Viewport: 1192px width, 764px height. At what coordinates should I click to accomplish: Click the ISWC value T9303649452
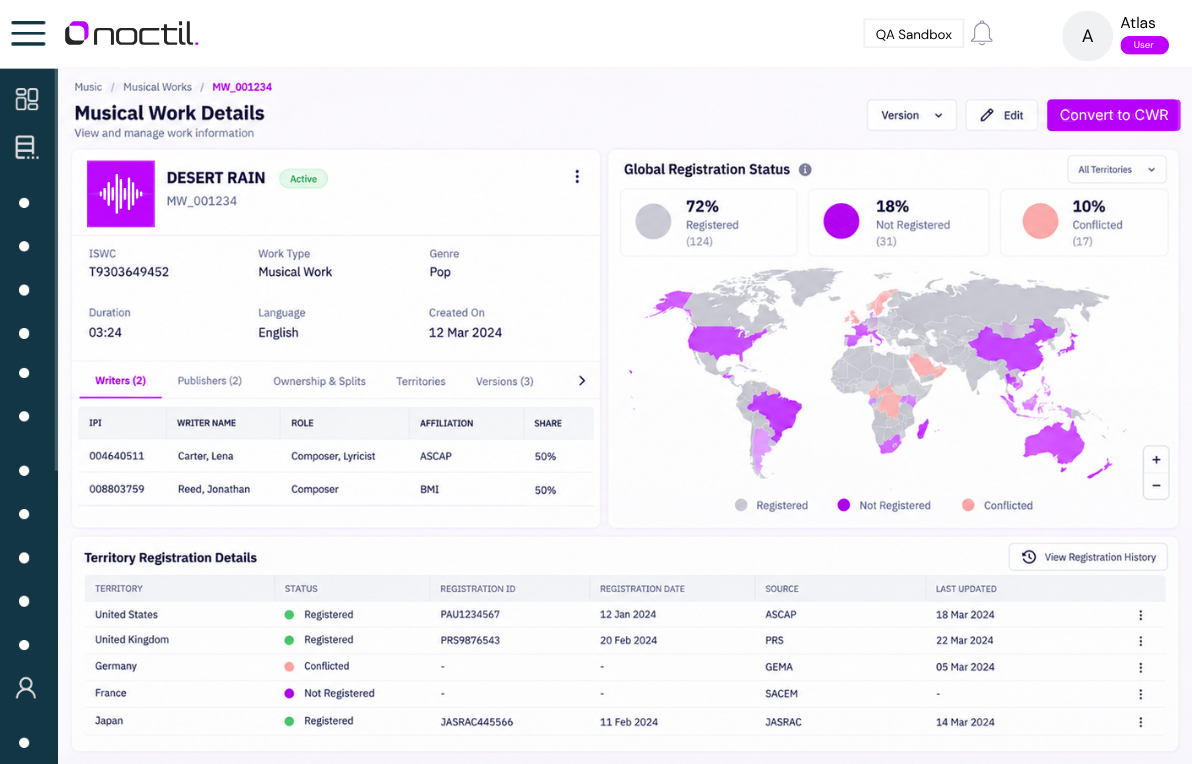click(128, 271)
